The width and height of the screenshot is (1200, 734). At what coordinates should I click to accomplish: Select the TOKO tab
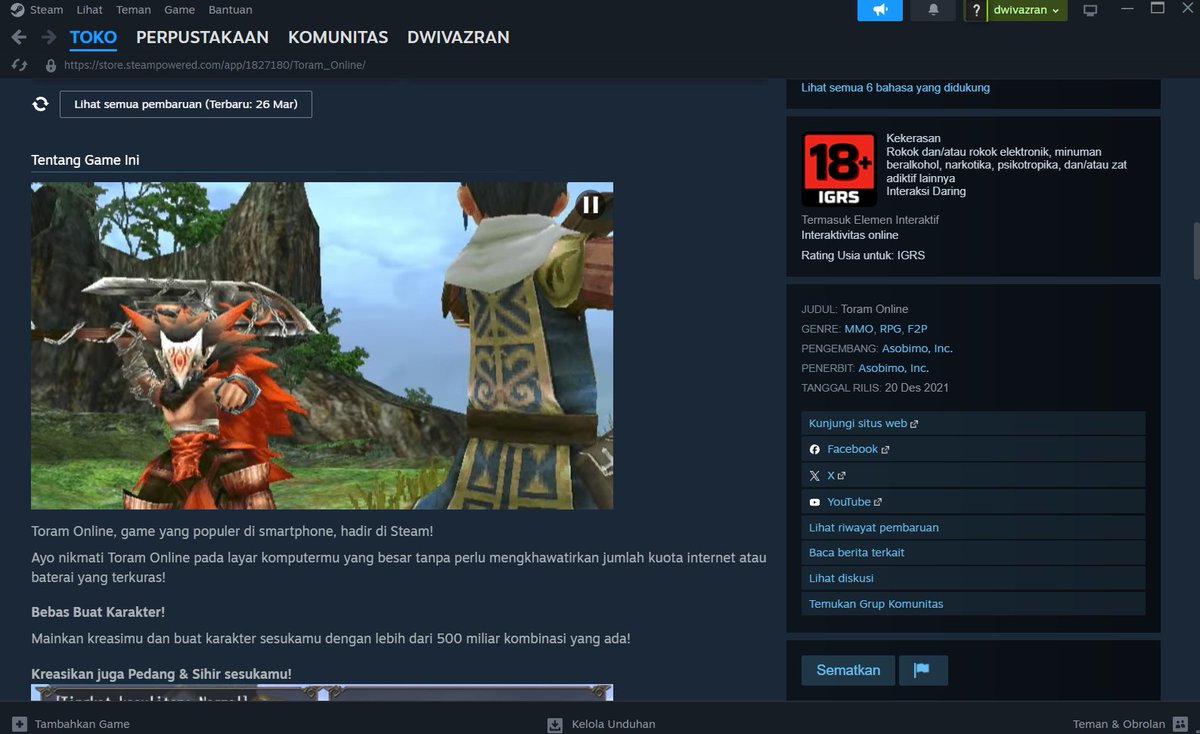click(x=93, y=37)
